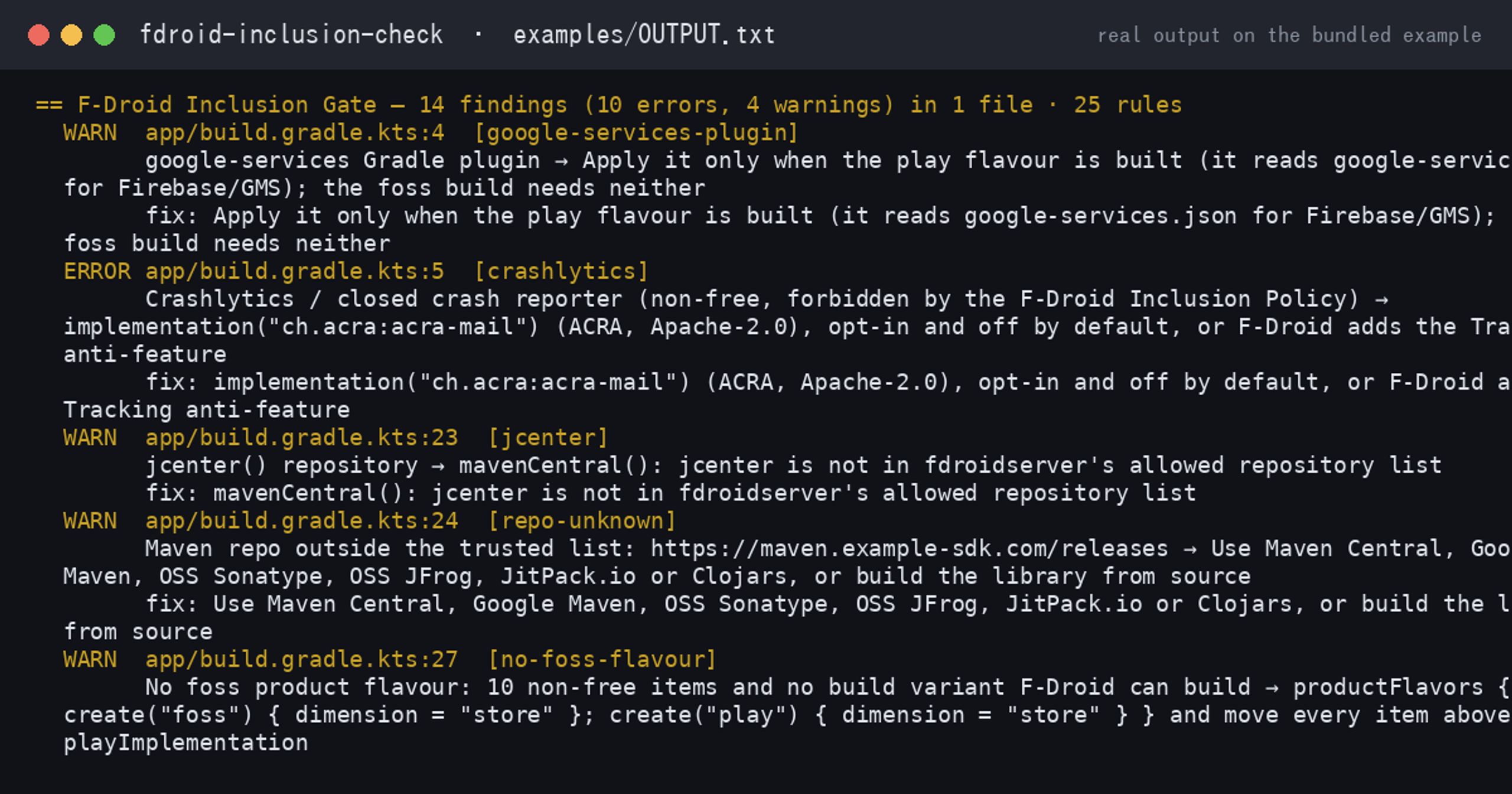Screen dimensions: 1512x794
Task: Open the app/build.gradle.kts:24 file reference
Action: pos(302,521)
